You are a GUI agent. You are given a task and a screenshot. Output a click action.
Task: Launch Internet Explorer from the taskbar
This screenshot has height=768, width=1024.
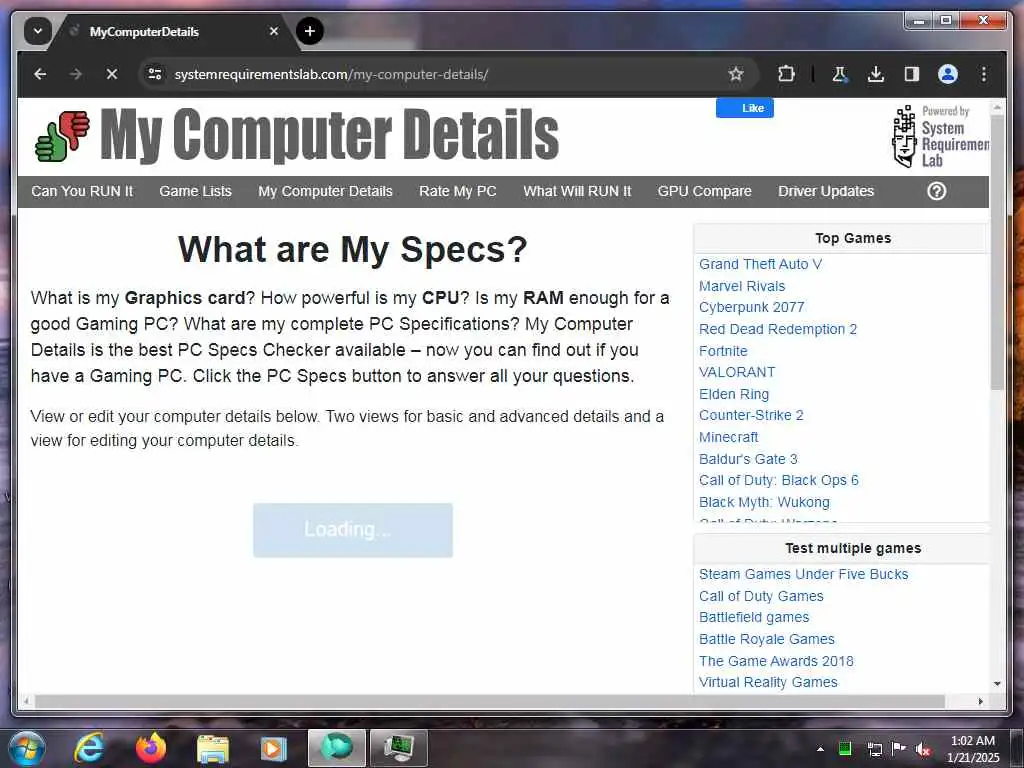point(89,748)
